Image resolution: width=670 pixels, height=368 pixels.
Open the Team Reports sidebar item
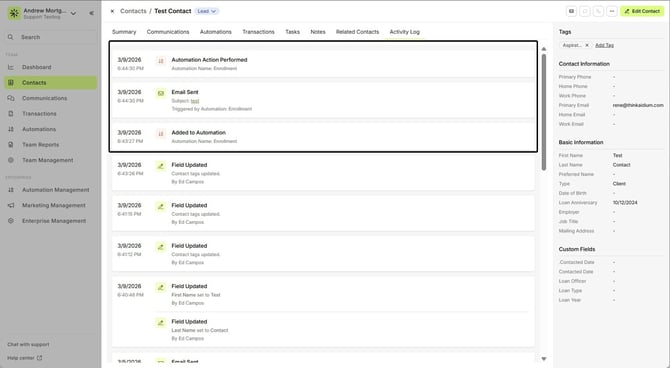[50, 144]
